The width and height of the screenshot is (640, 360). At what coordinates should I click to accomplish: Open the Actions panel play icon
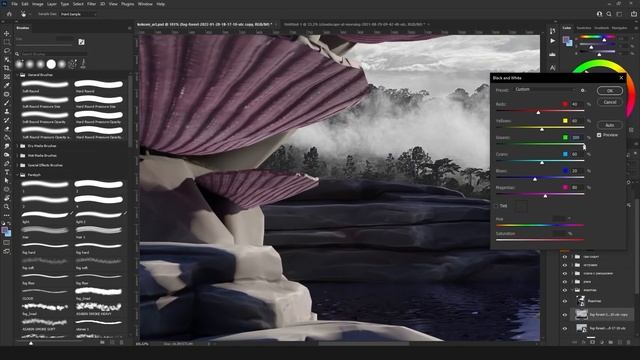point(552,41)
